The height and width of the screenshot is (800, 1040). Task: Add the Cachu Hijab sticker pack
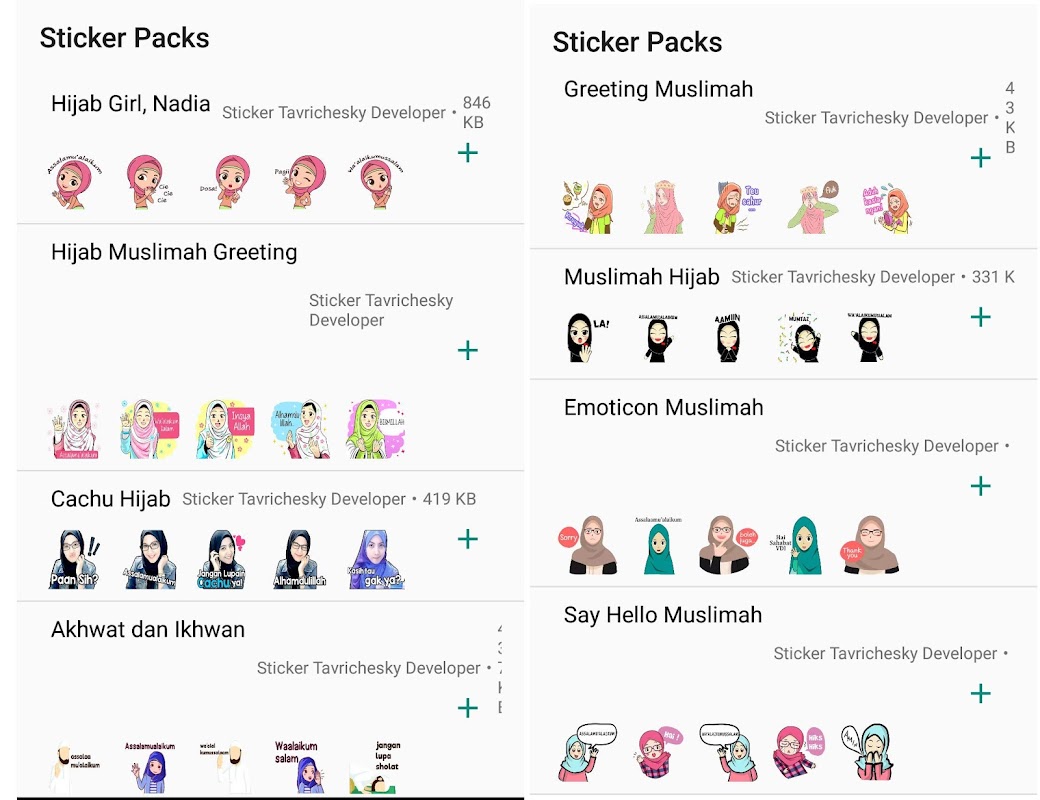pos(468,539)
